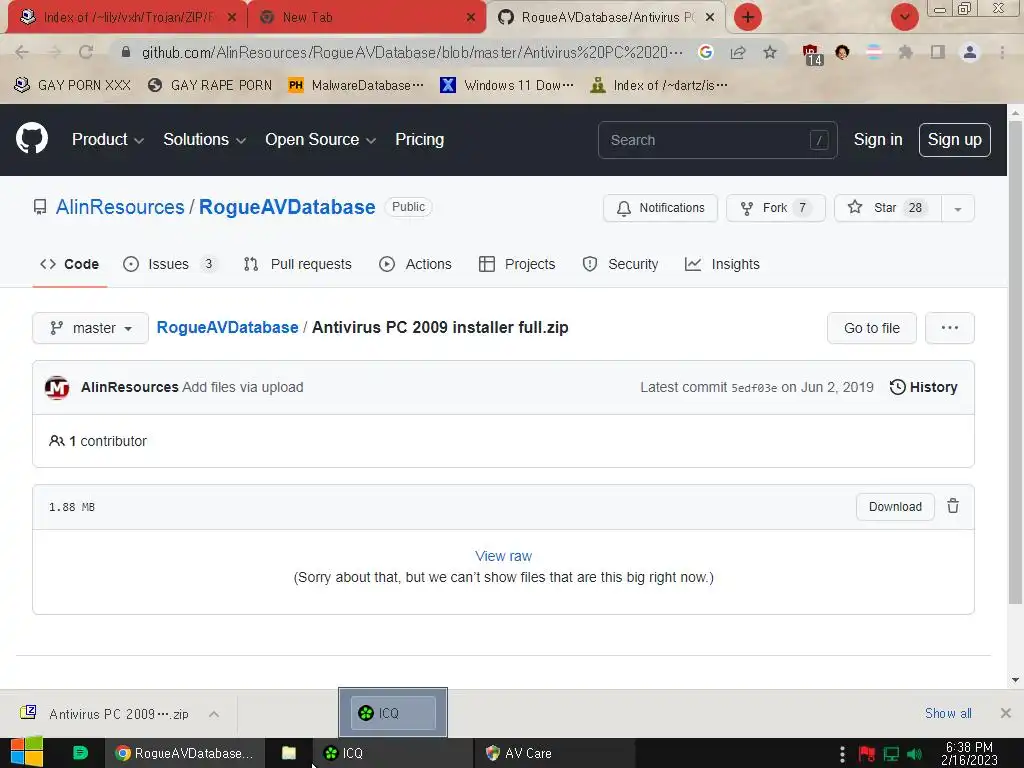Click the Pricing link

click(x=419, y=140)
